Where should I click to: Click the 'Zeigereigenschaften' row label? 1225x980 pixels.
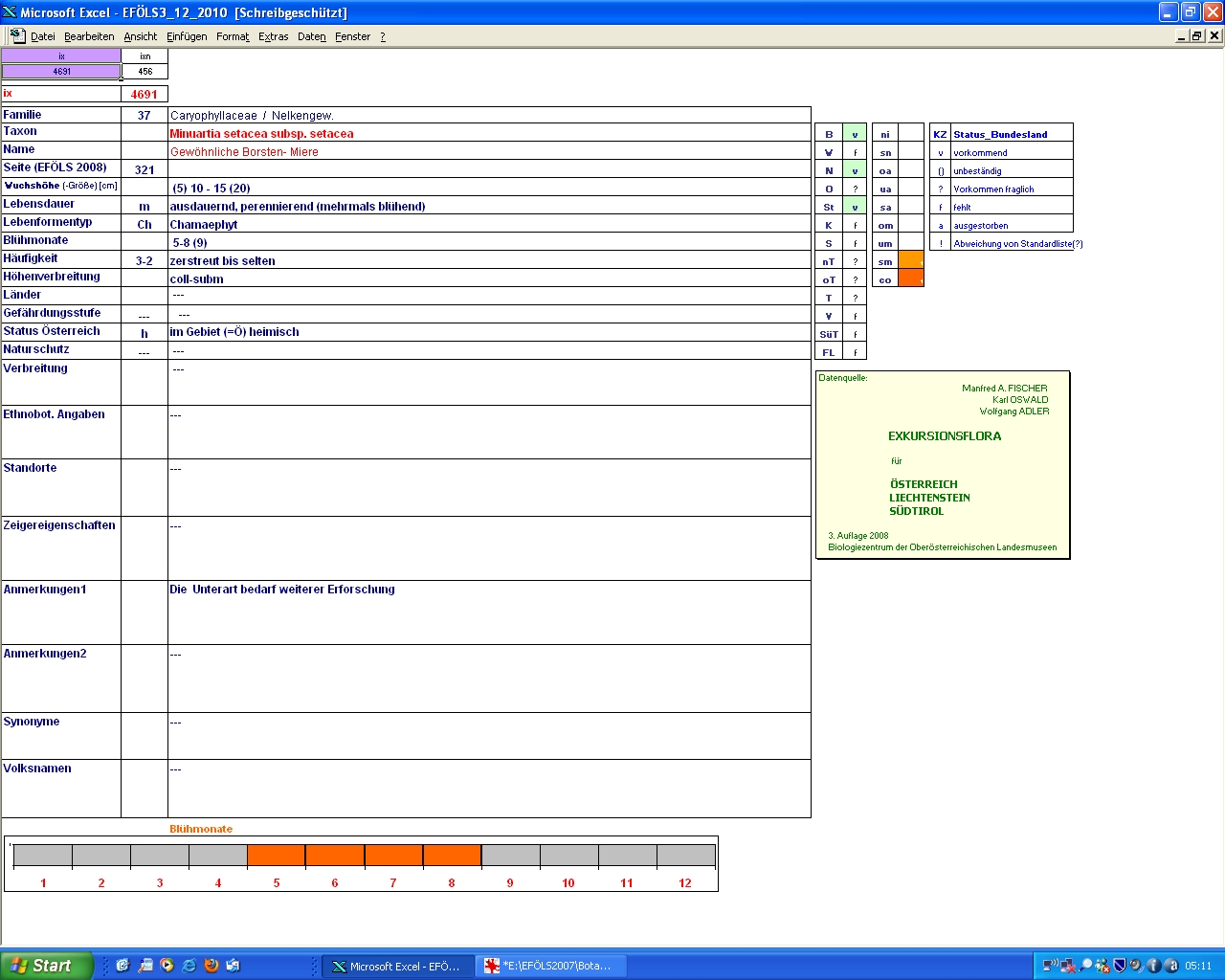tap(59, 525)
